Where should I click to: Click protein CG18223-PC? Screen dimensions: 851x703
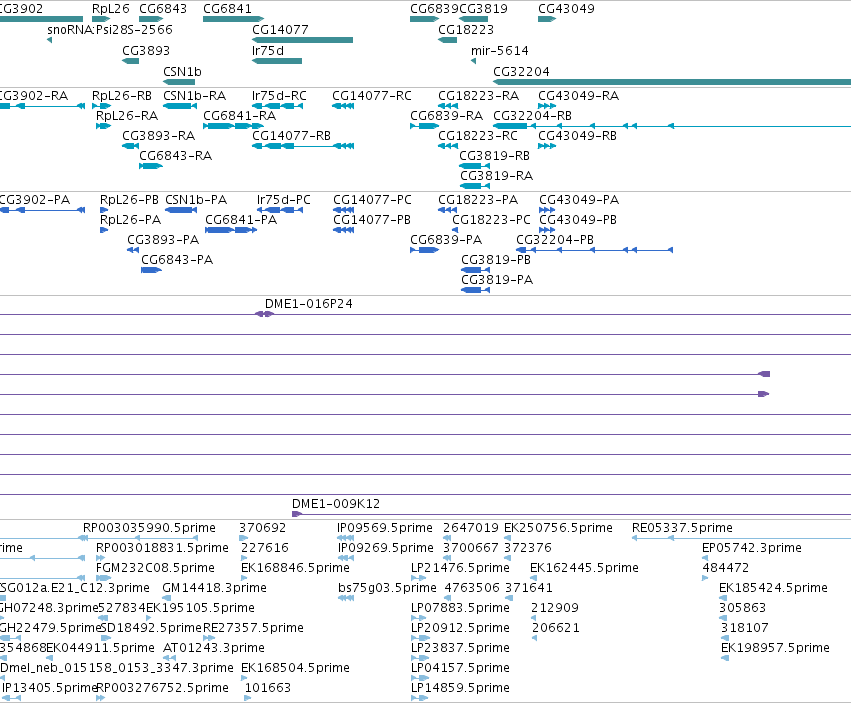(491, 220)
